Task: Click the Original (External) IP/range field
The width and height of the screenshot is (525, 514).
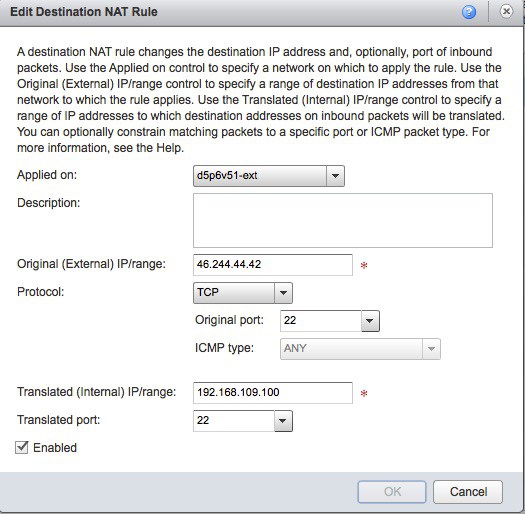Action: point(273,265)
